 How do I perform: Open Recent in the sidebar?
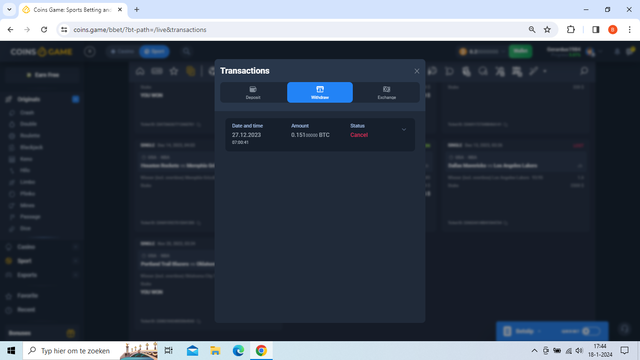(x=26, y=310)
